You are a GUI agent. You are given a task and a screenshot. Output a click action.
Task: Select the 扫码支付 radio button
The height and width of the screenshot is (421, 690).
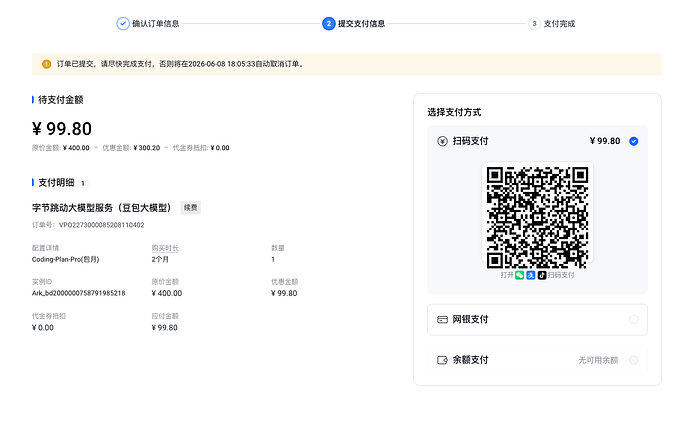[x=634, y=141]
